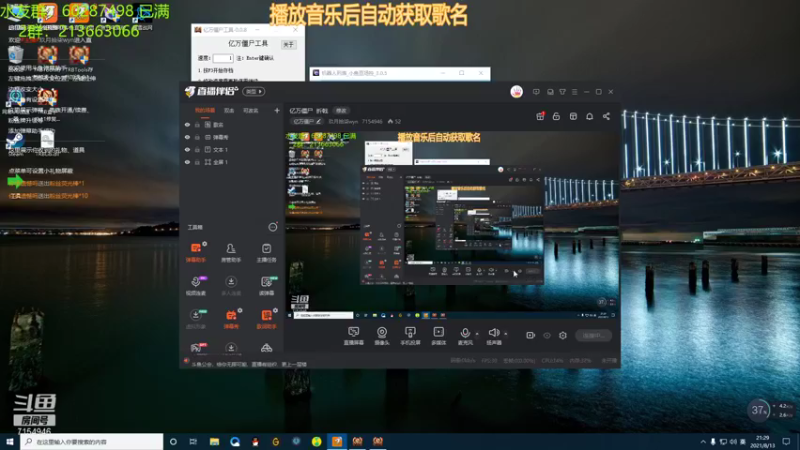Screen dimensions: 800x450
Task: Hide the first source layer via eye icon
Action: point(187,124)
